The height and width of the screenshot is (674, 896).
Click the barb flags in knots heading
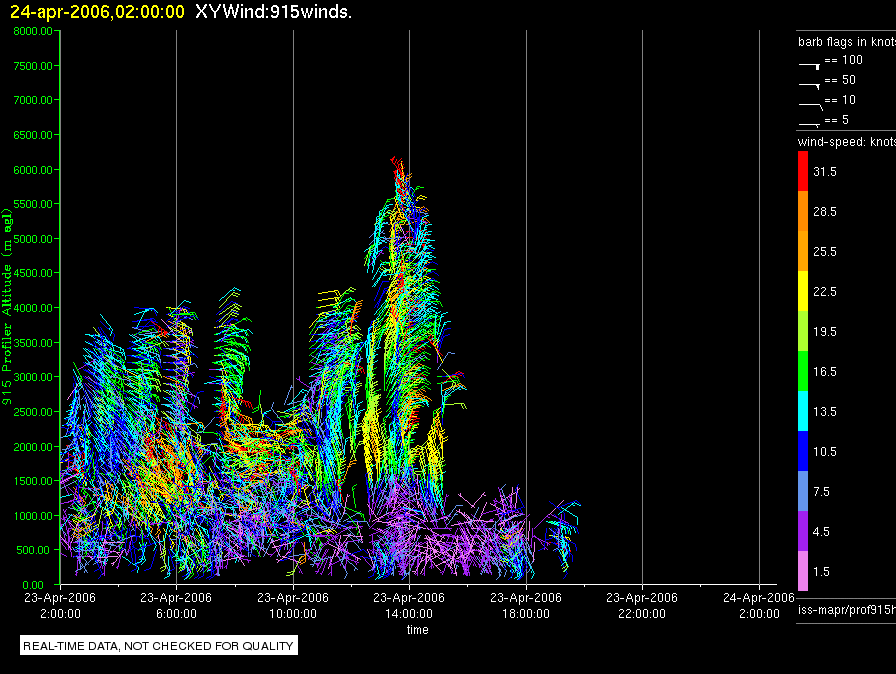(845, 42)
